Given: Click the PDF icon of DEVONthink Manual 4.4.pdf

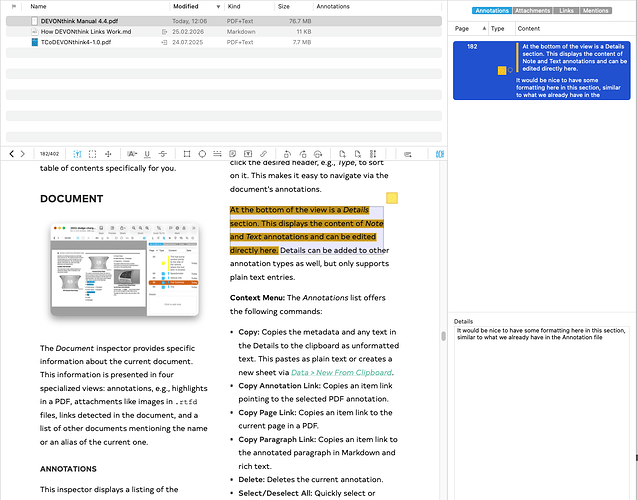Looking at the screenshot, I should pyautogui.click(x=35, y=21).
